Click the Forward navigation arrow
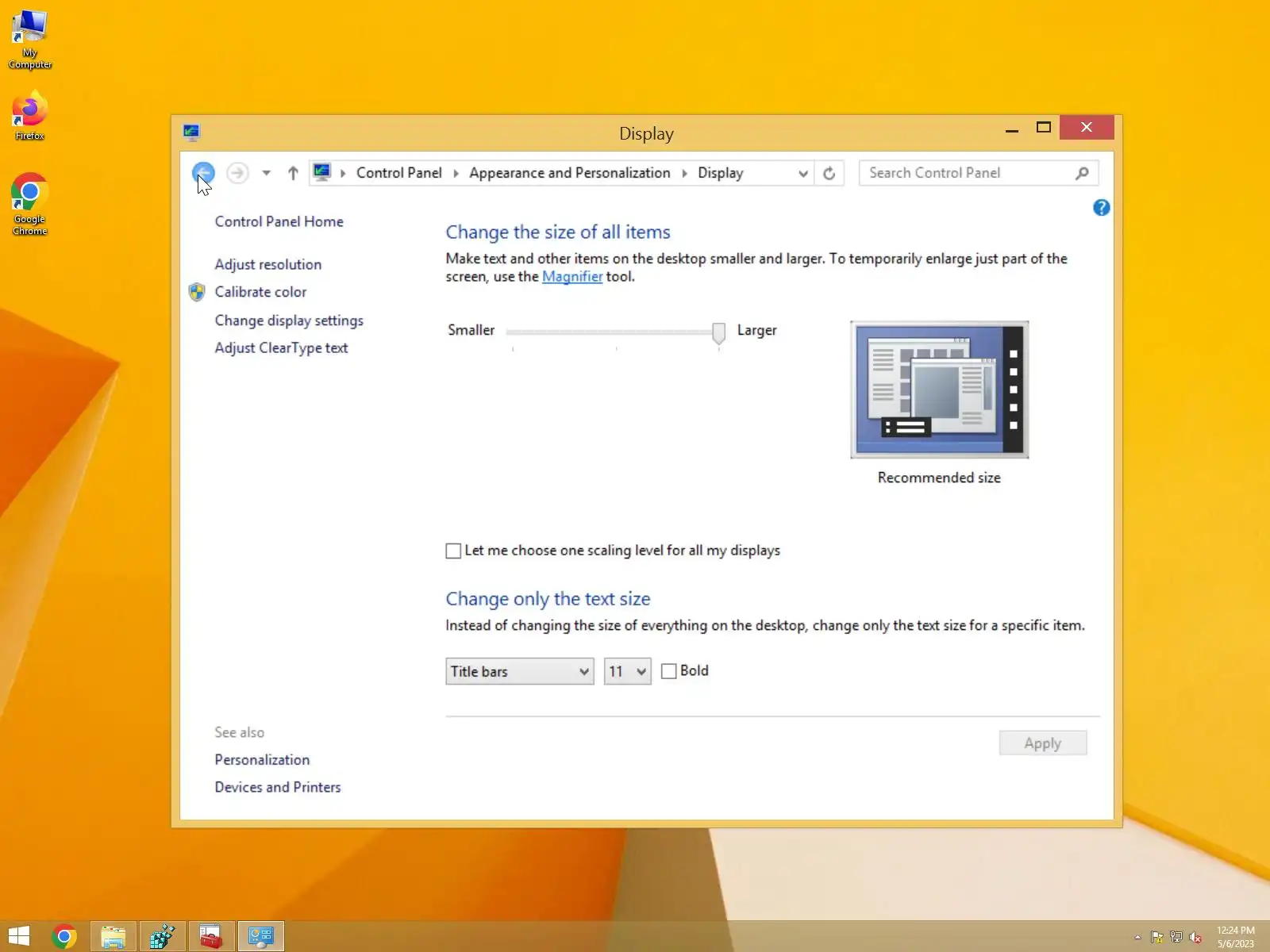The height and width of the screenshot is (952, 1270). coord(237,173)
